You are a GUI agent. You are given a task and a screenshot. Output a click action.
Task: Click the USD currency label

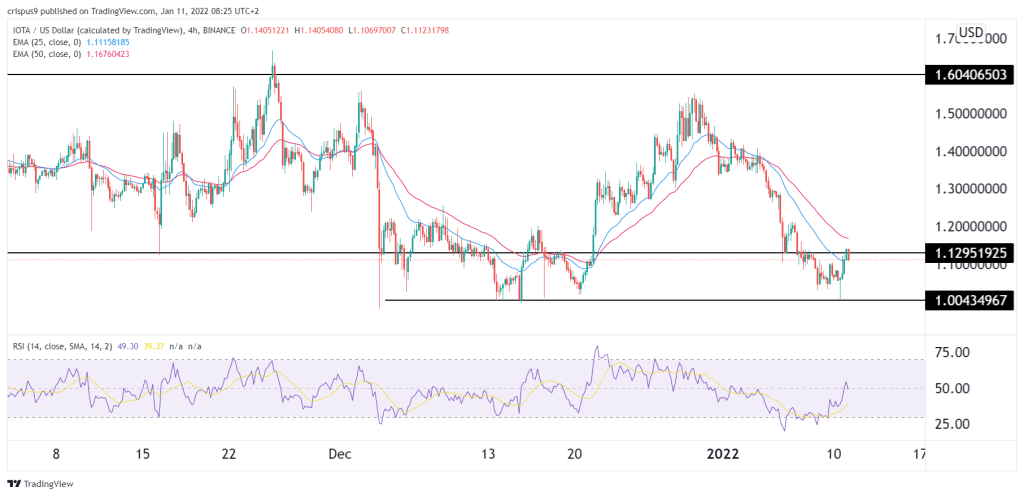coord(970,33)
